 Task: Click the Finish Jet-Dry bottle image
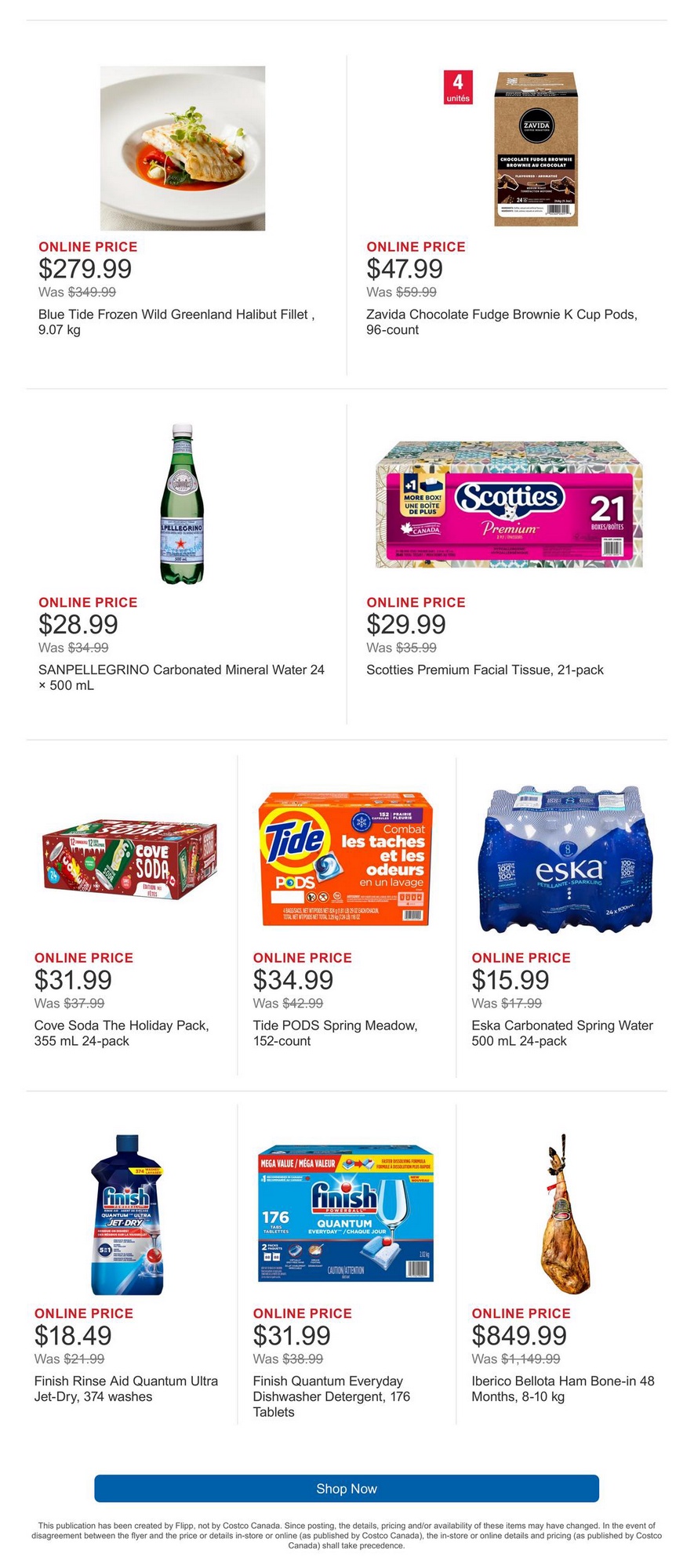pyautogui.click(x=128, y=1215)
